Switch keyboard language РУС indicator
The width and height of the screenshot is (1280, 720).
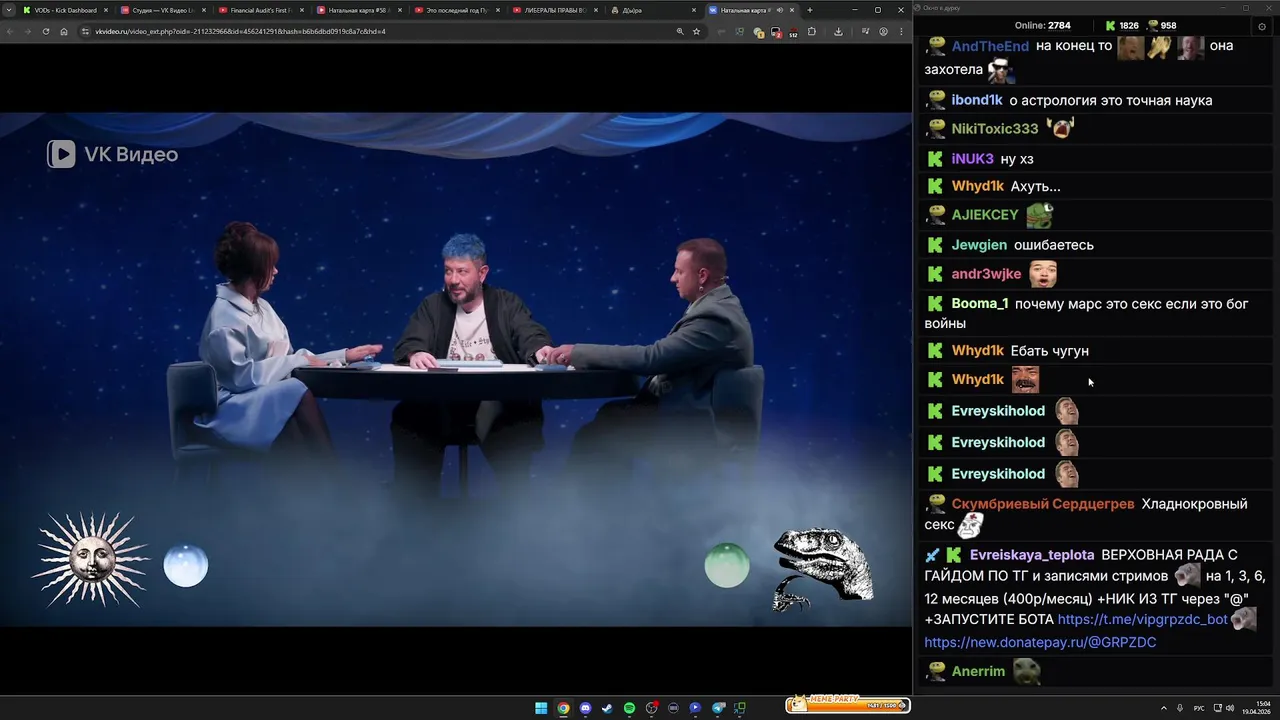point(1199,708)
